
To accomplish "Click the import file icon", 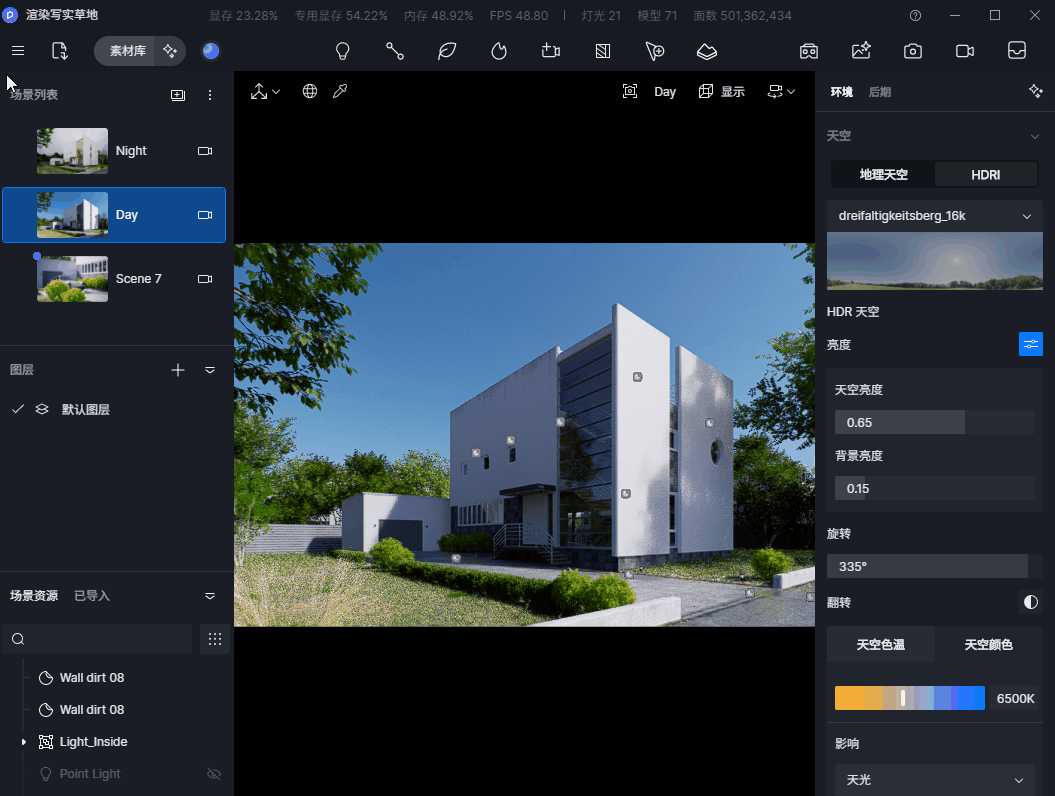I will coord(59,51).
